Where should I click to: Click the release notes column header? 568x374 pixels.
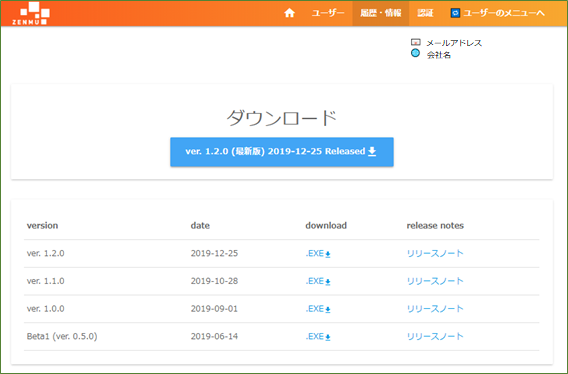pyautogui.click(x=435, y=225)
